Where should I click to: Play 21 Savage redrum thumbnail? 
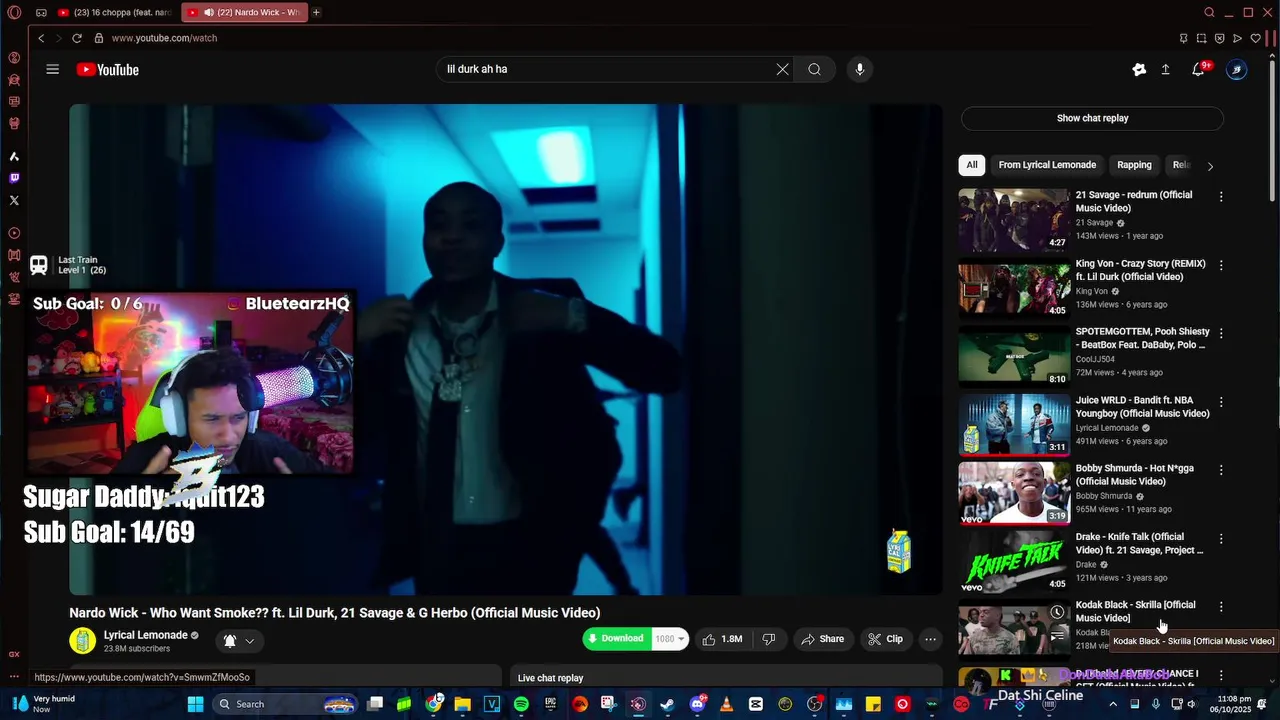[x=1014, y=220]
